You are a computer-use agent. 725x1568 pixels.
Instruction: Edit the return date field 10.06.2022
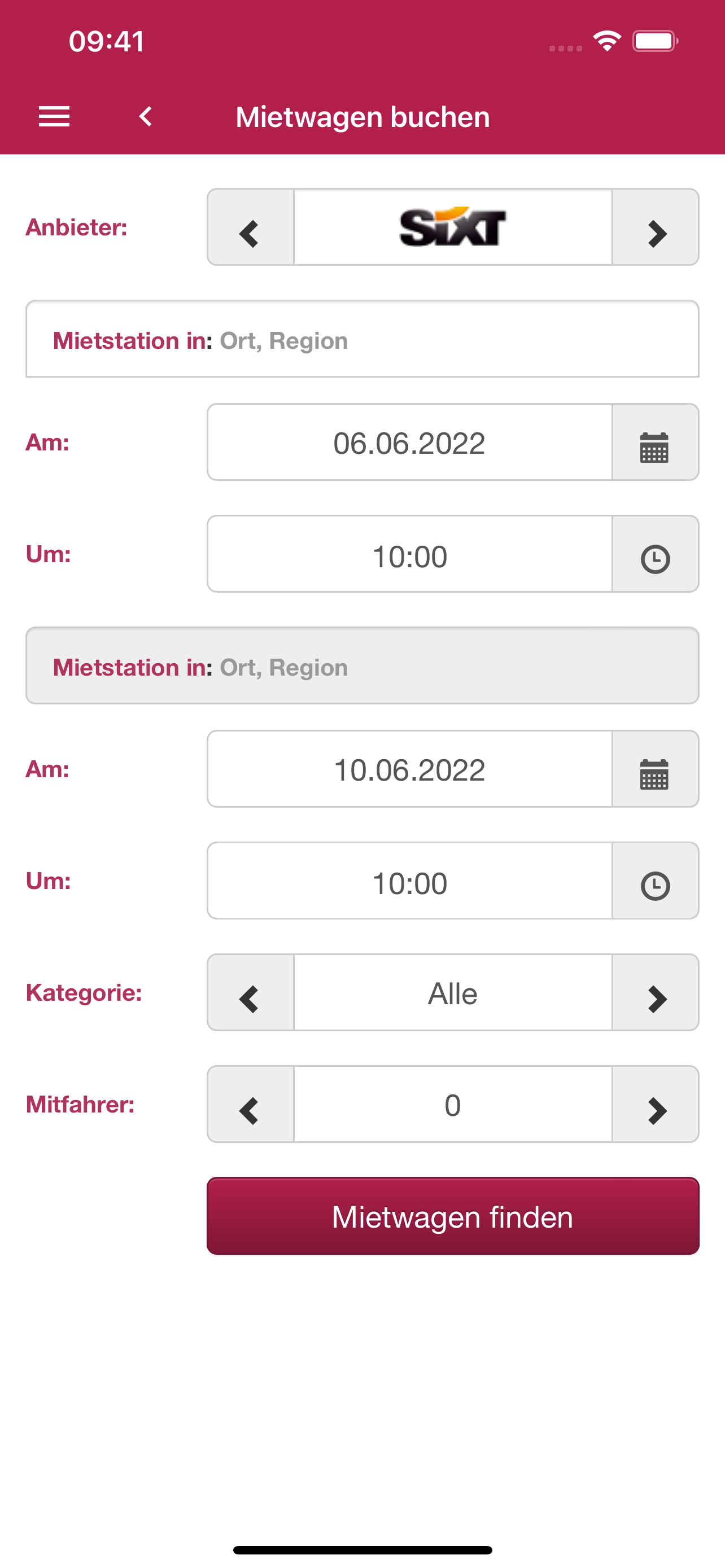point(410,769)
